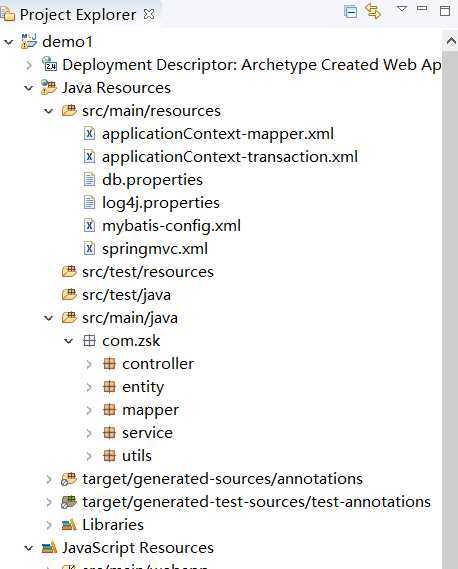This screenshot has height=569, width=458.
Task: Click the db.properties file icon
Action: [x=89, y=180]
